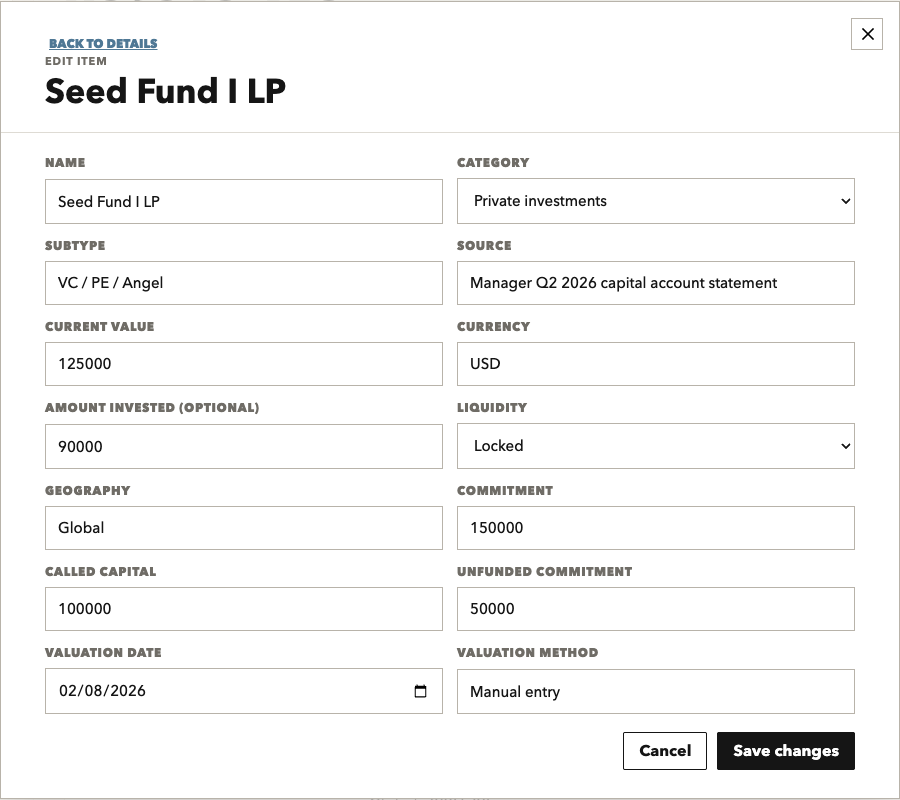Save changes to Seed Fund I LP
900x800 pixels.
pos(785,751)
